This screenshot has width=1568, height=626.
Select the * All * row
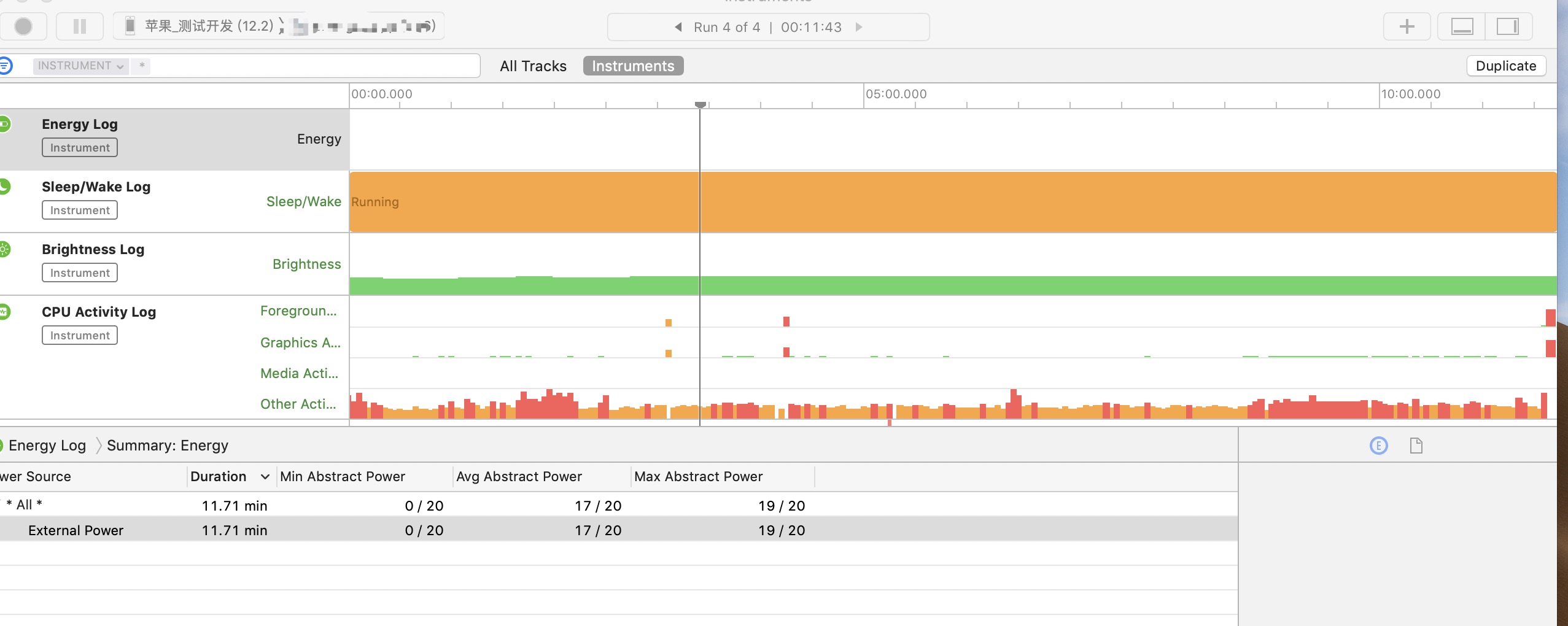point(618,505)
